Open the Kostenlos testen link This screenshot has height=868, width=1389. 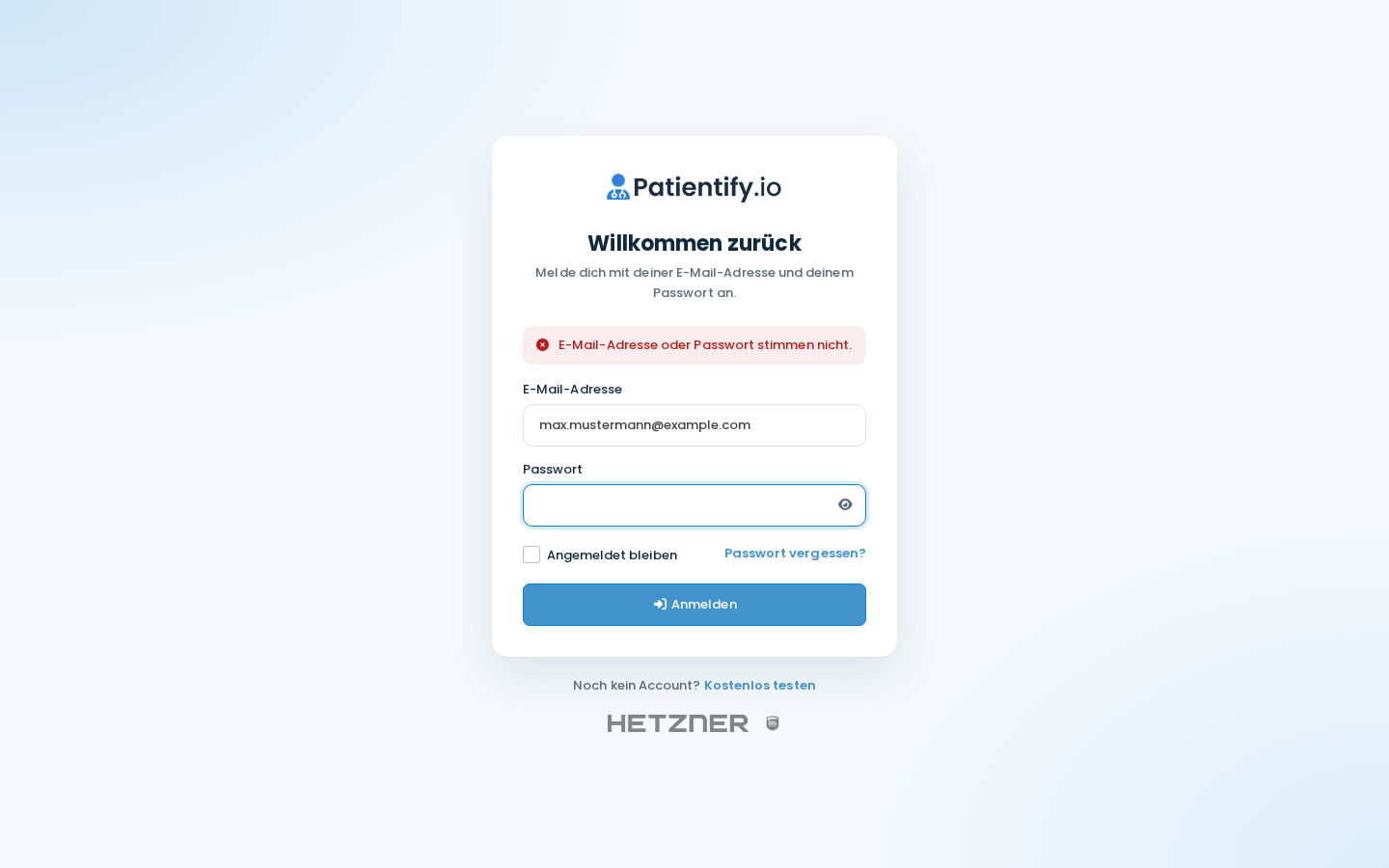pyautogui.click(x=760, y=686)
